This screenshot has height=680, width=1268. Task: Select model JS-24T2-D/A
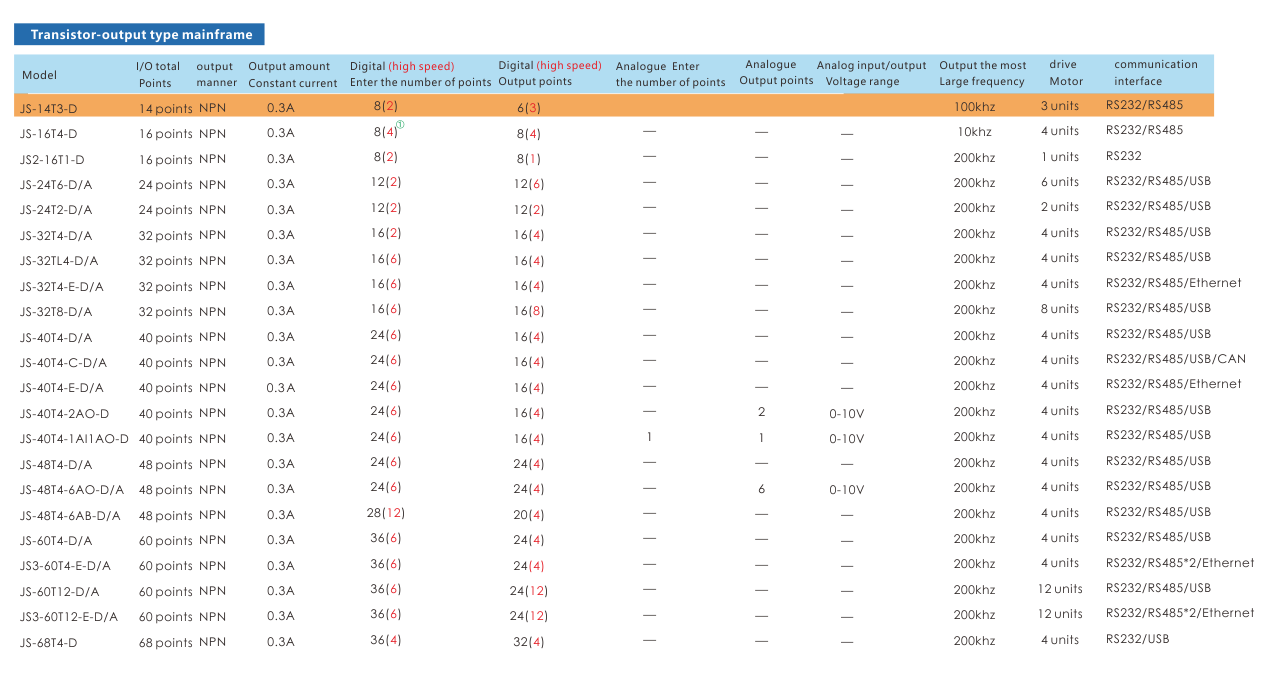(56, 210)
